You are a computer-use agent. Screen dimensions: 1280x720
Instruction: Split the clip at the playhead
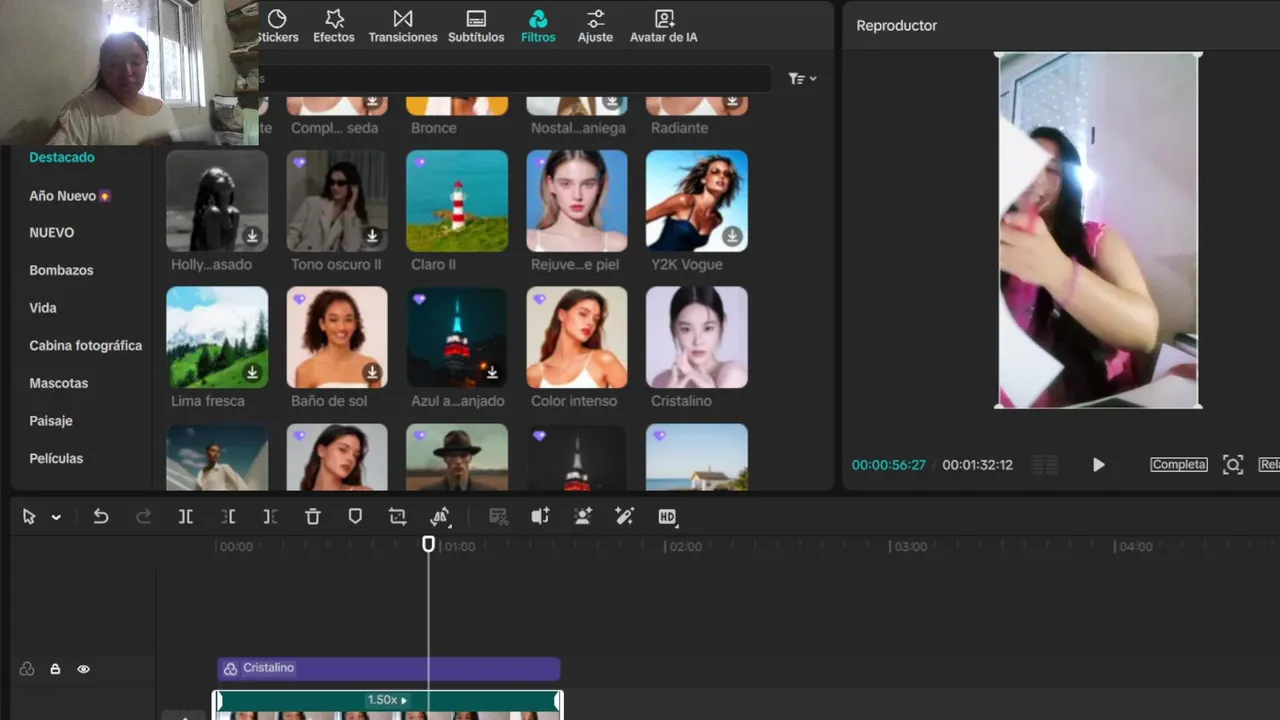pyautogui.click(x=186, y=517)
